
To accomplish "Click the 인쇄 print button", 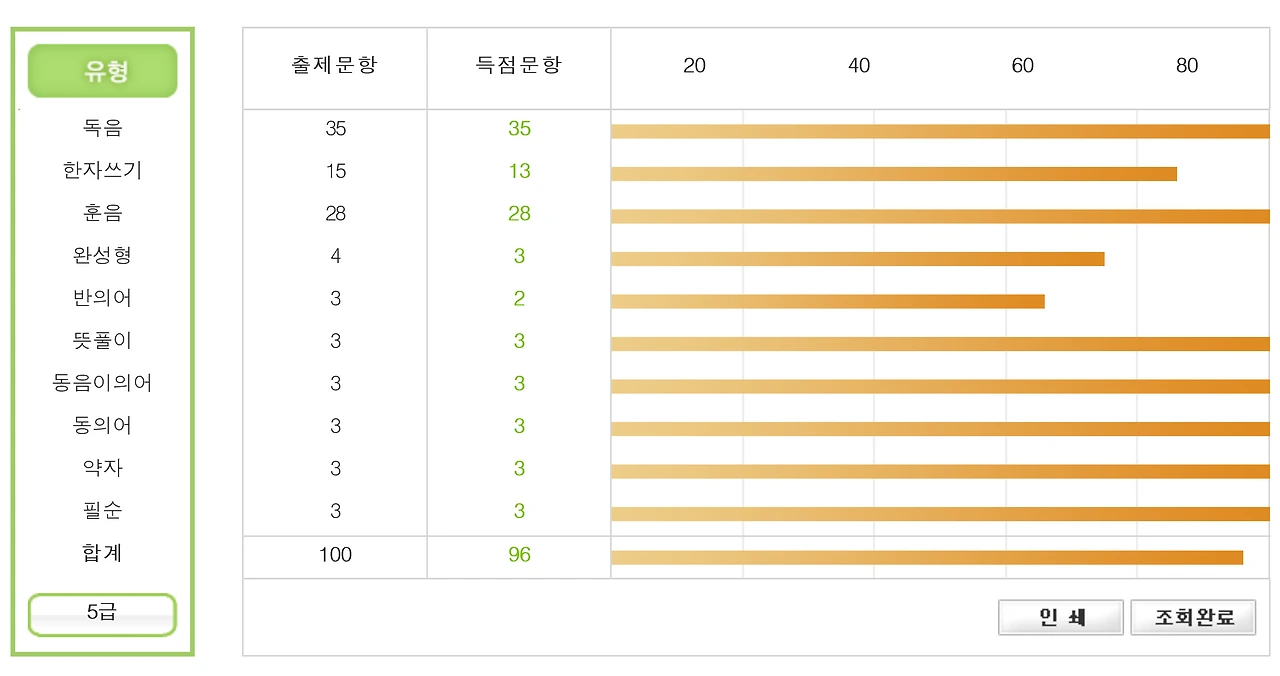I will coord(1059,616).
